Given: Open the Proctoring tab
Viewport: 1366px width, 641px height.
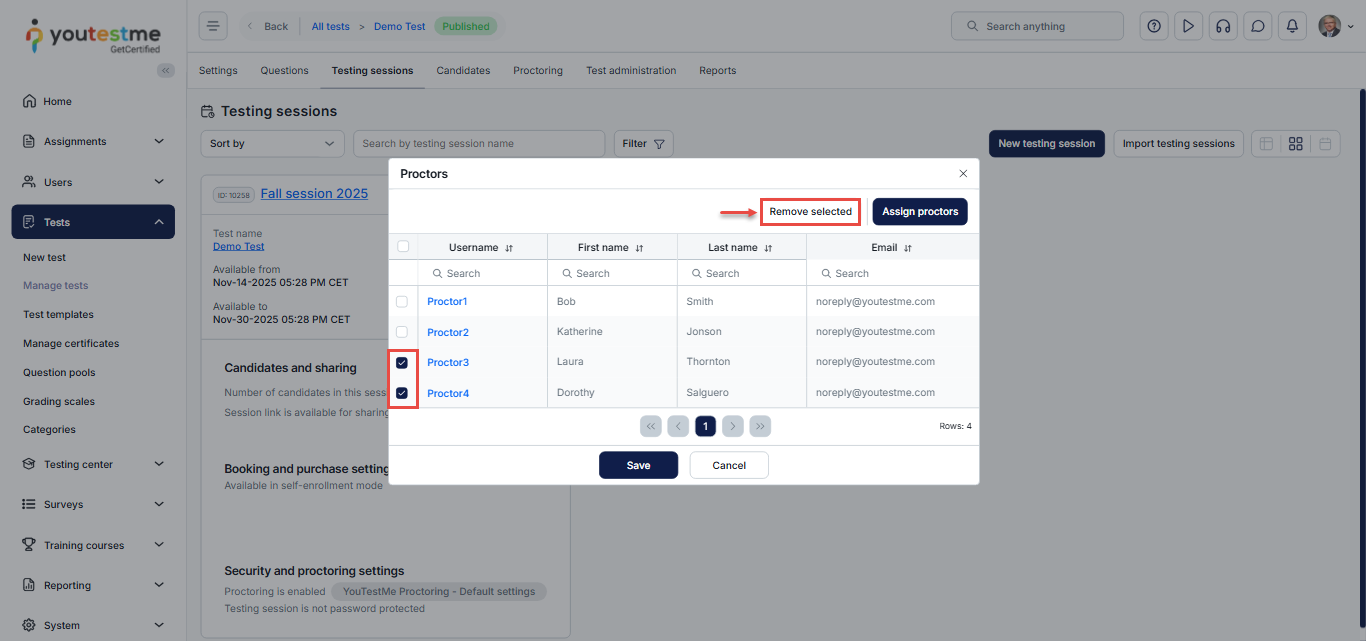Looking at the screenshot, I should 538,71.
